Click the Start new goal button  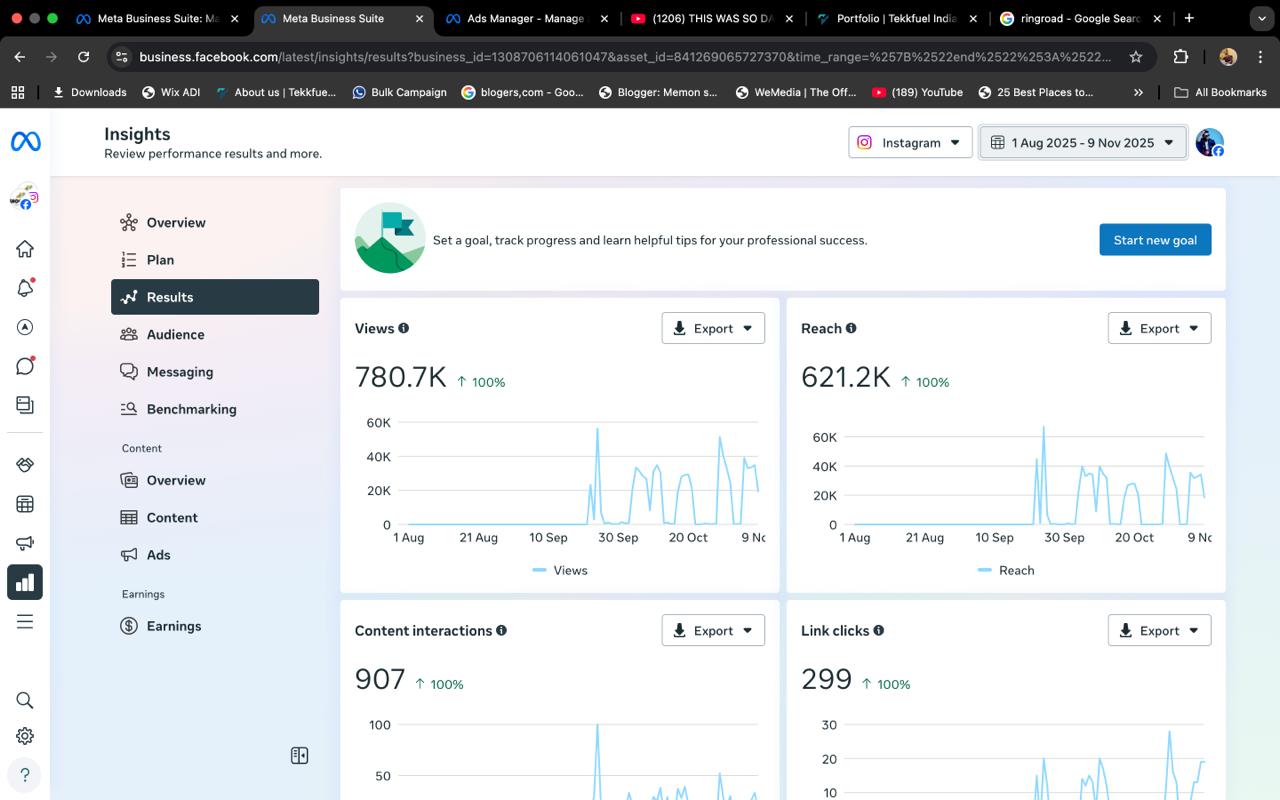(1155, 240)
